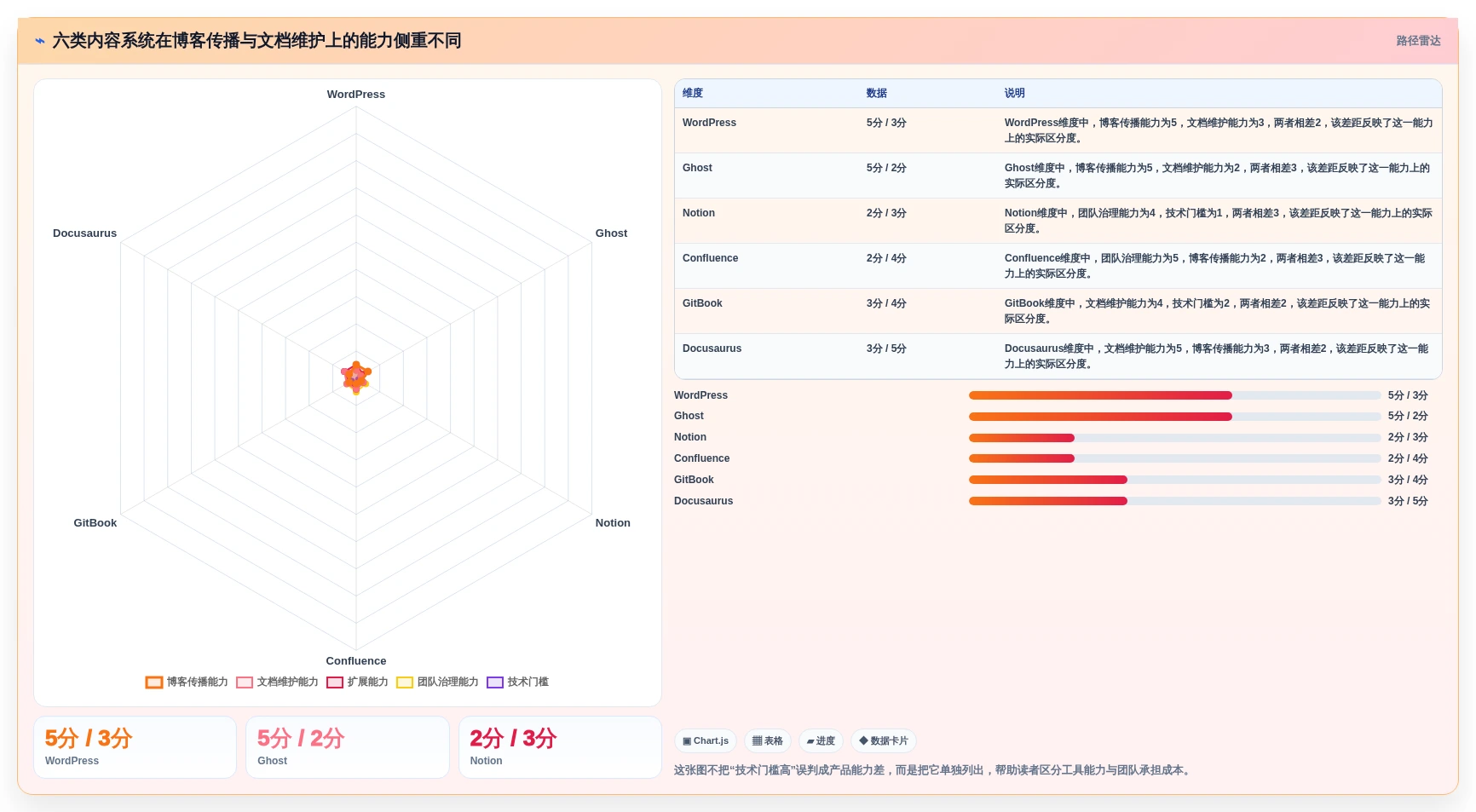Screen dimensions: 1476x812
Task: Select the WordPress table row name
Action: (x=709, y=123)
